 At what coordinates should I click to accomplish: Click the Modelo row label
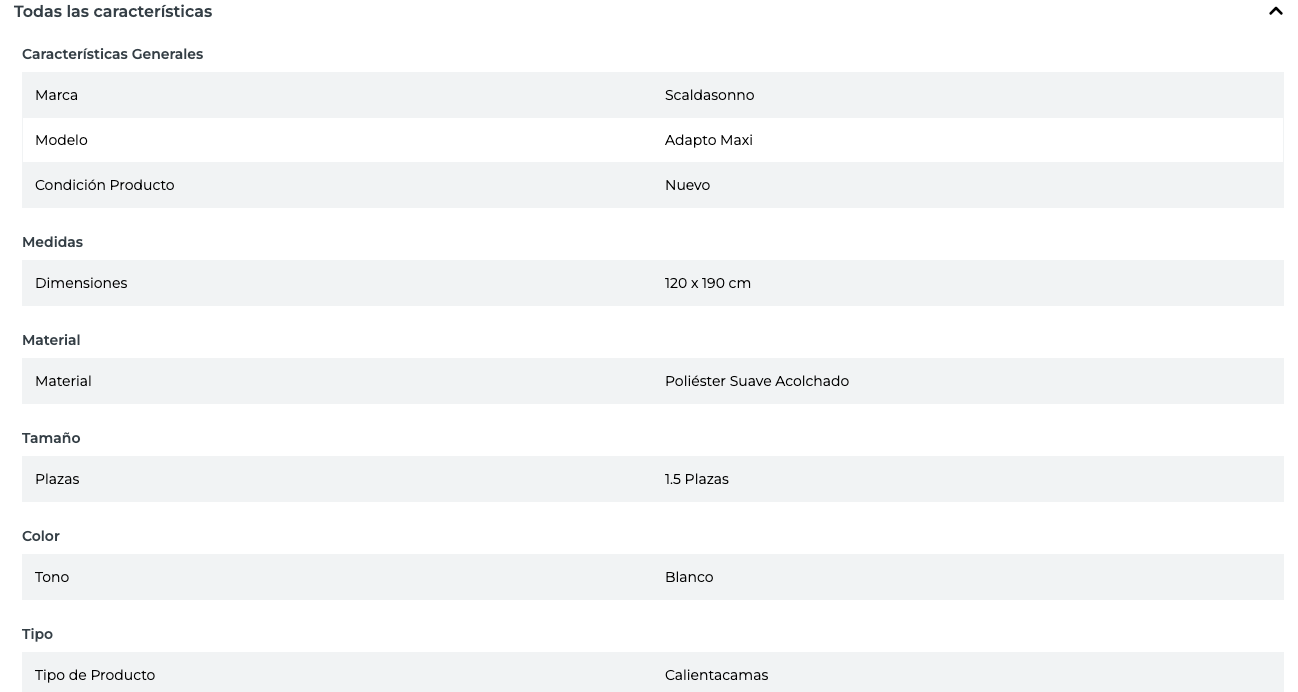click(61, 140)
